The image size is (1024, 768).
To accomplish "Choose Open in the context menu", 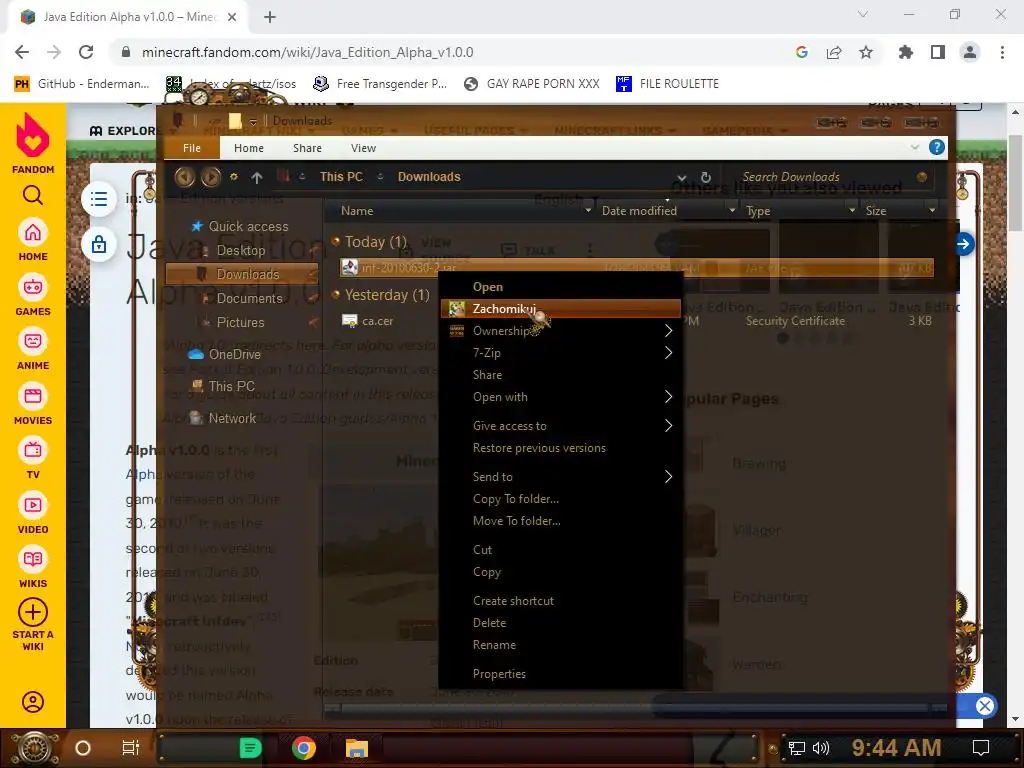I will pos(561,287).
